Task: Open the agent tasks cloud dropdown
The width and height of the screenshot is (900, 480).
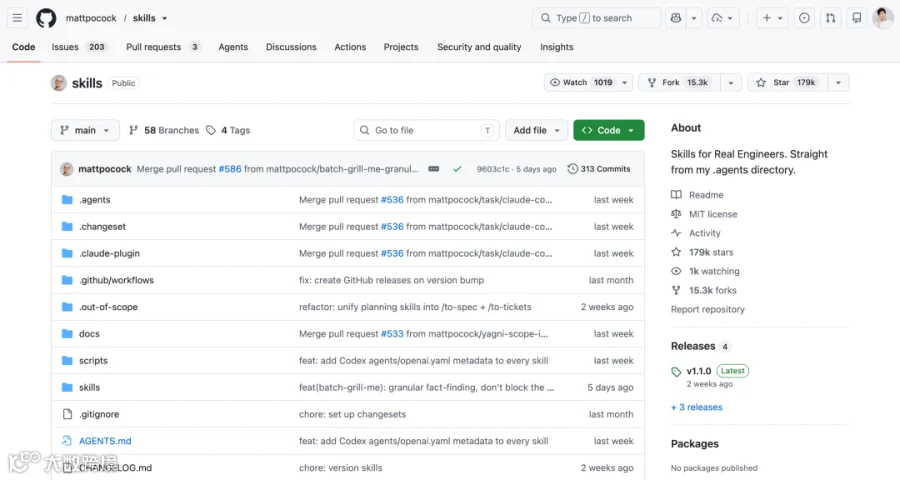Action: click(722, 18)
